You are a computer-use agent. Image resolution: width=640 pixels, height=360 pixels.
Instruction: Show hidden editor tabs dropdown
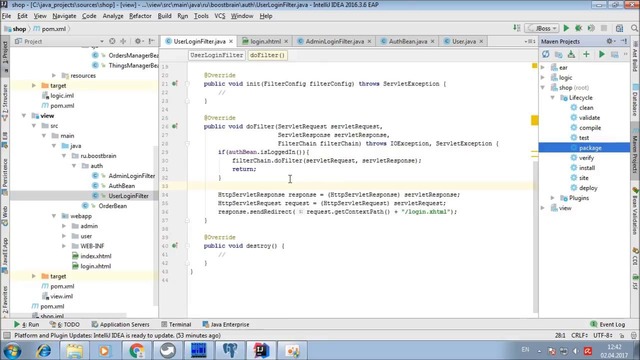[x=529, y=41]
